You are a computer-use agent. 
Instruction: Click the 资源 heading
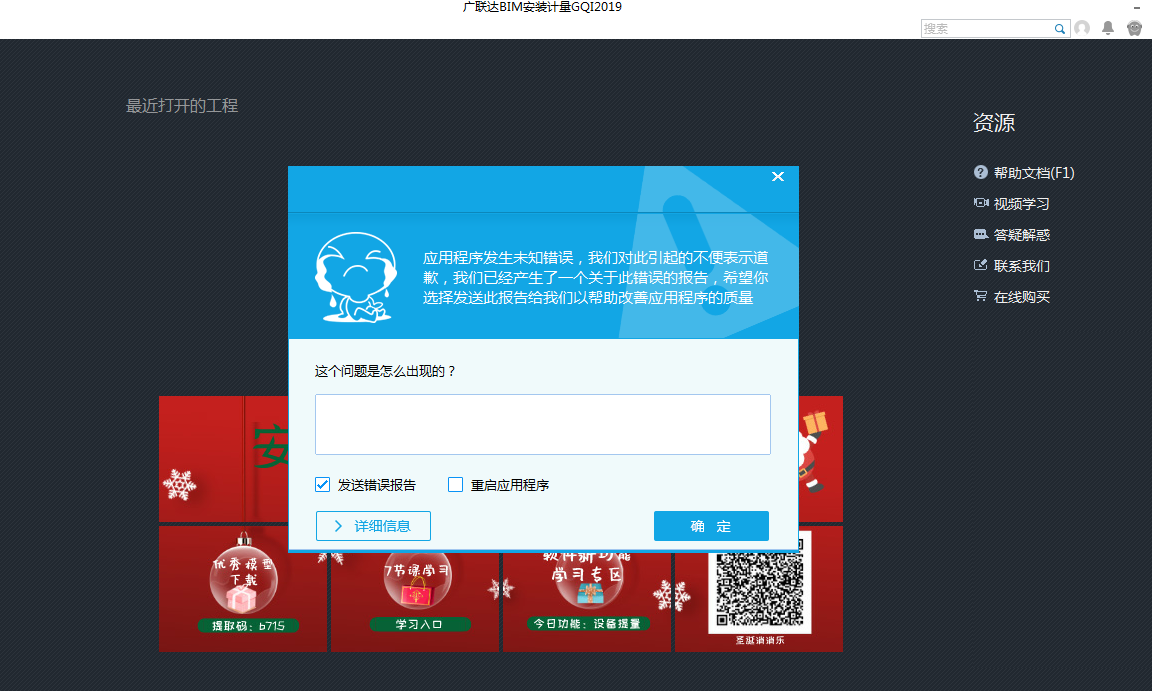point(993,123)
